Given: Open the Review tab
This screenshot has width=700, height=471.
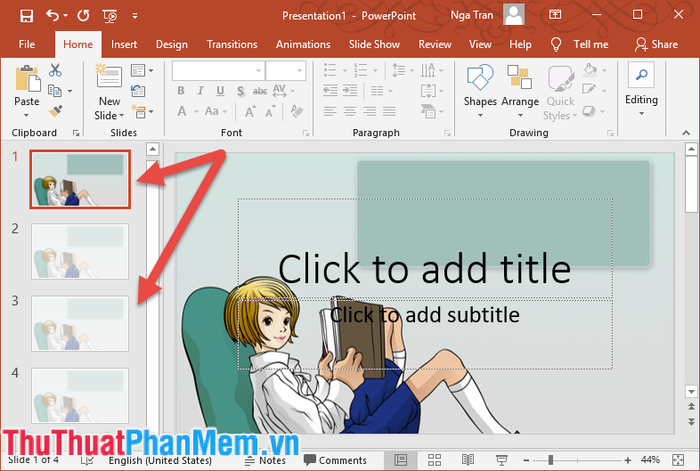Looking at the screenshot, I should 435,44.
